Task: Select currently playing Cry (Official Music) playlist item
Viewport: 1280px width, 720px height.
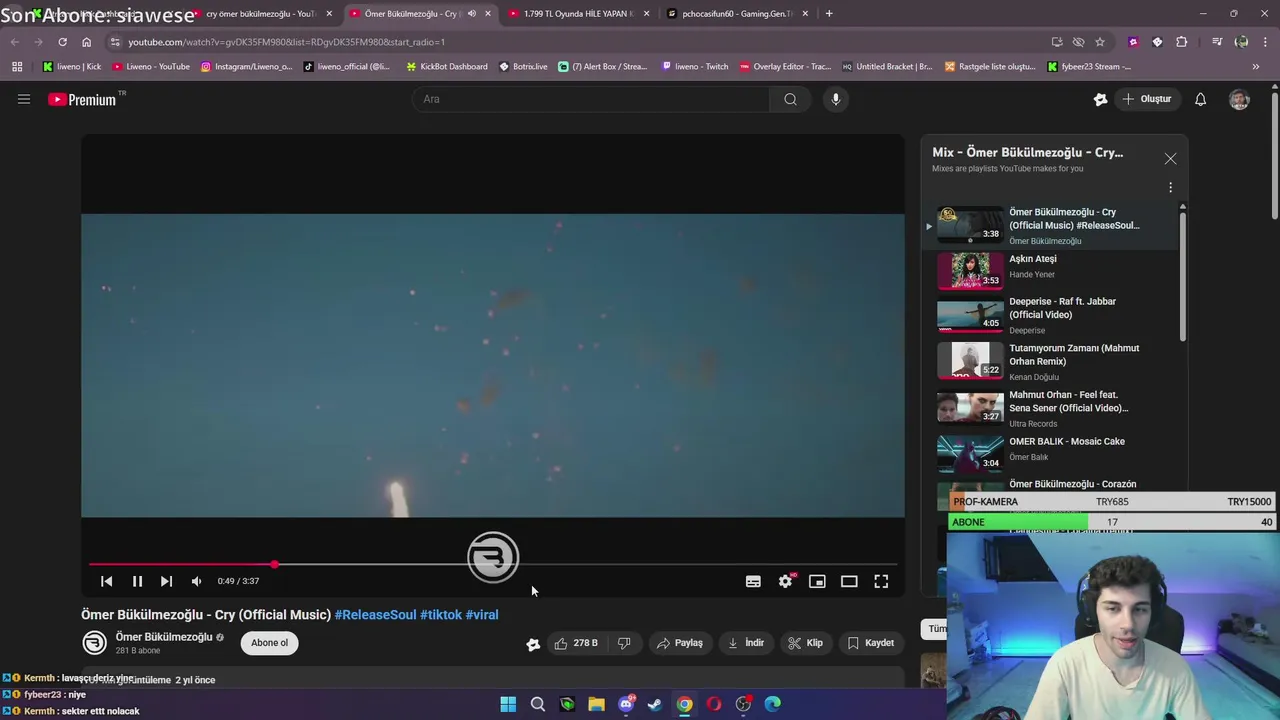Action: click(1050, 225)
